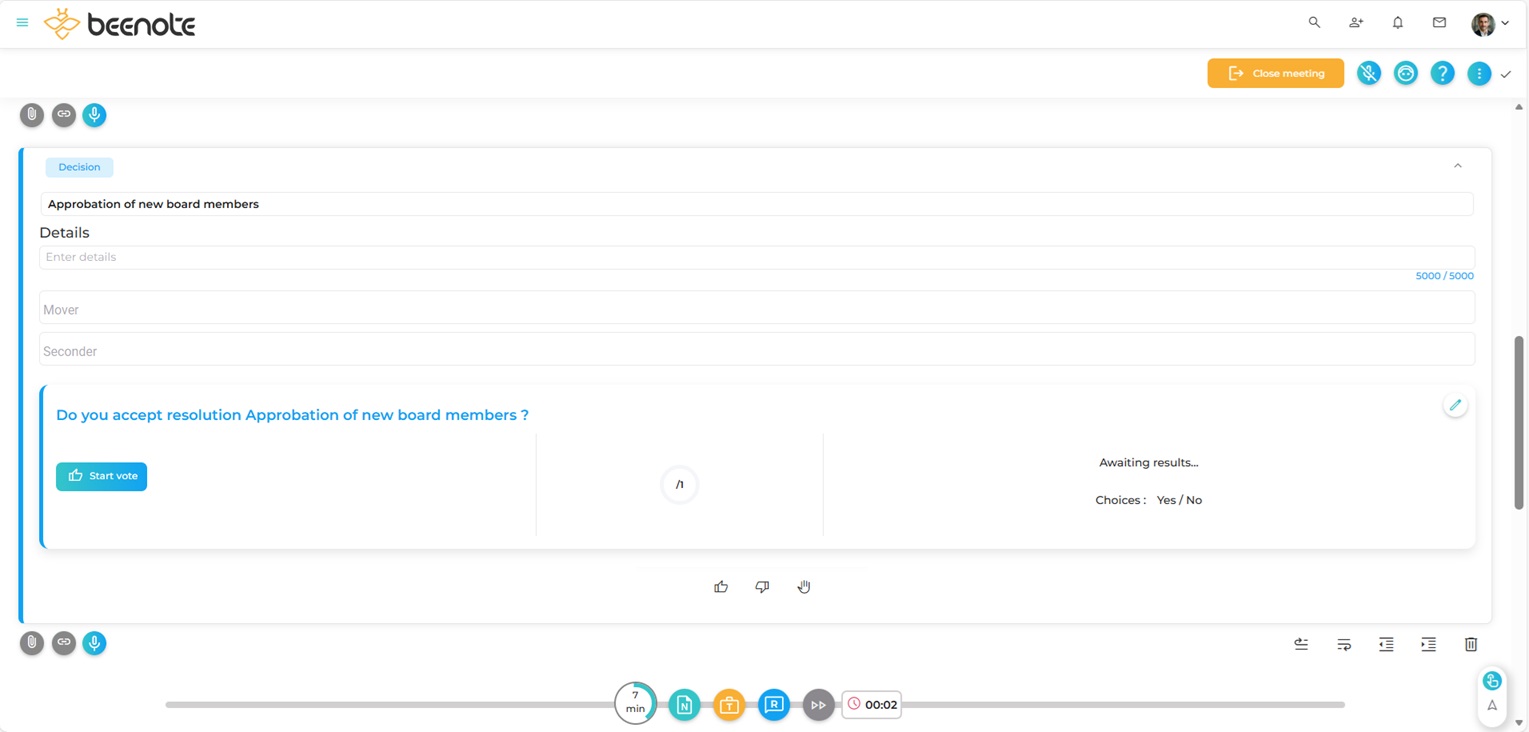
Task: Open the notes (N) icon in bottom bar
Action: coord(684,705)
